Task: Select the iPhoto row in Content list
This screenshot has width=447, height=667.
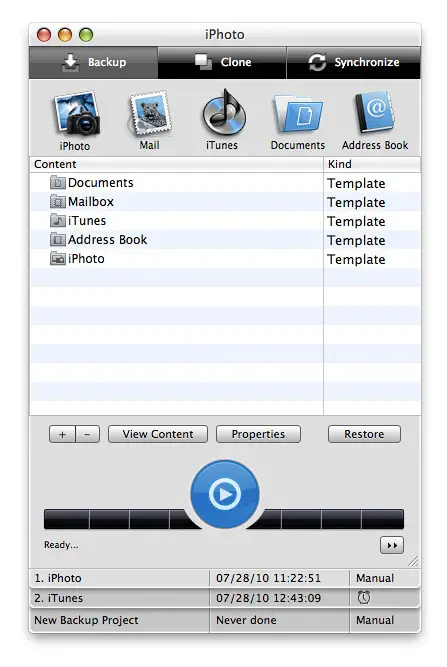Action: (x=225, y=259)
